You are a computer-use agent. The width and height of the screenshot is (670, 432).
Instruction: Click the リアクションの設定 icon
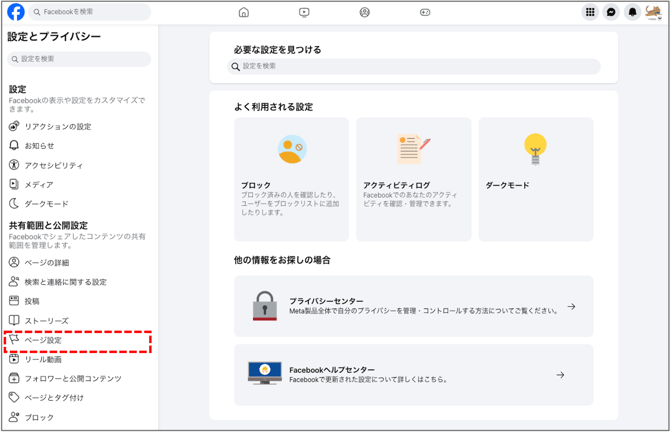[14, 126]
